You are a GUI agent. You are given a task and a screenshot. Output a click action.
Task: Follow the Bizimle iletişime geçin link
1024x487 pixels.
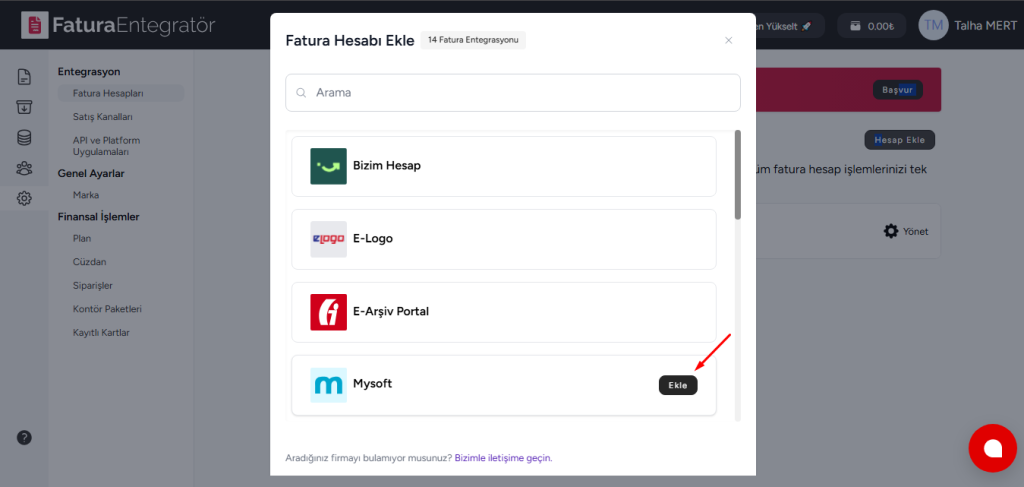pyautogui.click(x=503, y=458)
